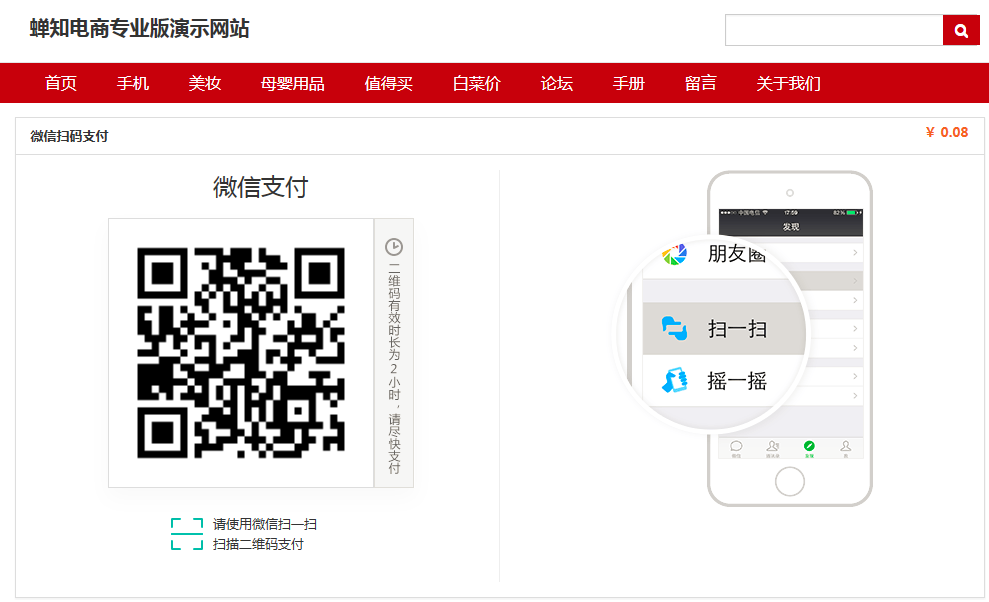Focus the search input field
The image size is (989, 602).
coord(834,30)
